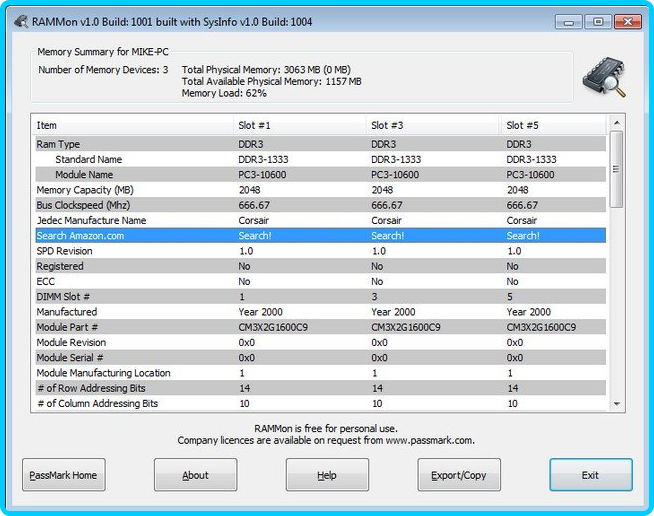Search Amazon for Slot #1 module

(x=254, y=236)
